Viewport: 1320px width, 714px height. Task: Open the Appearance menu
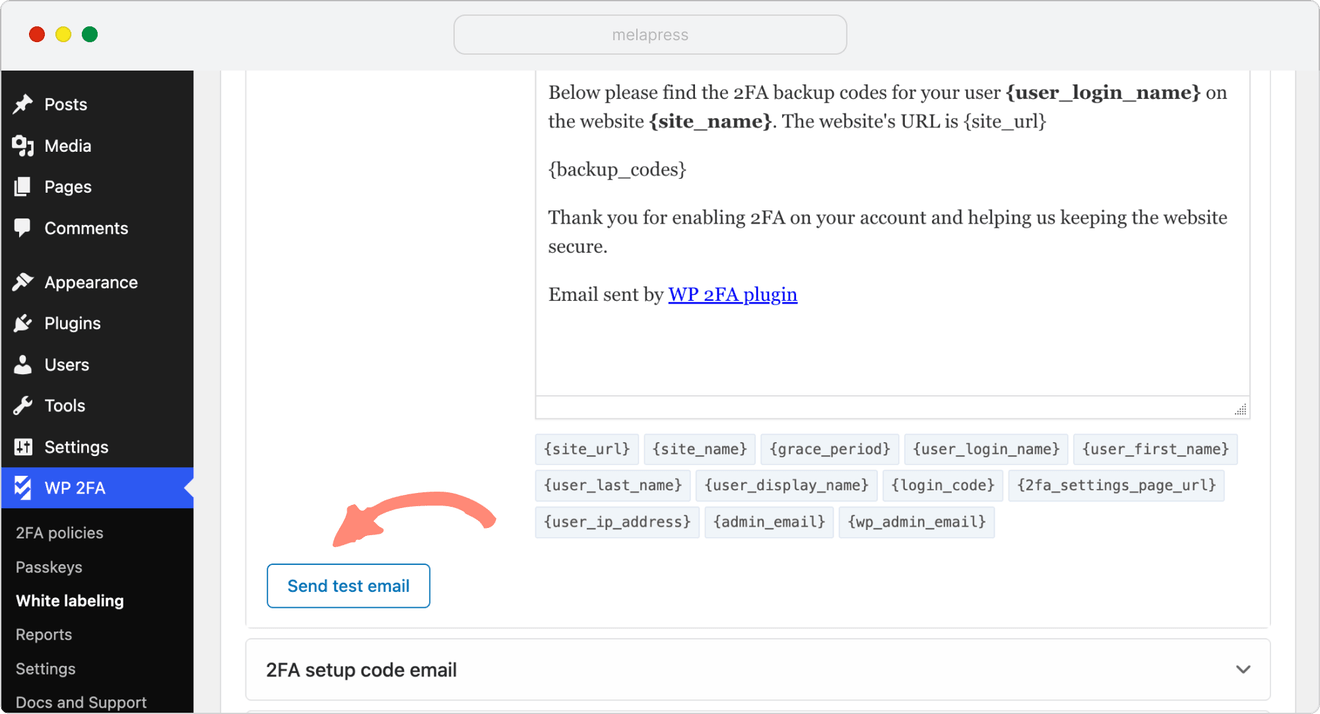click(97, 282)
